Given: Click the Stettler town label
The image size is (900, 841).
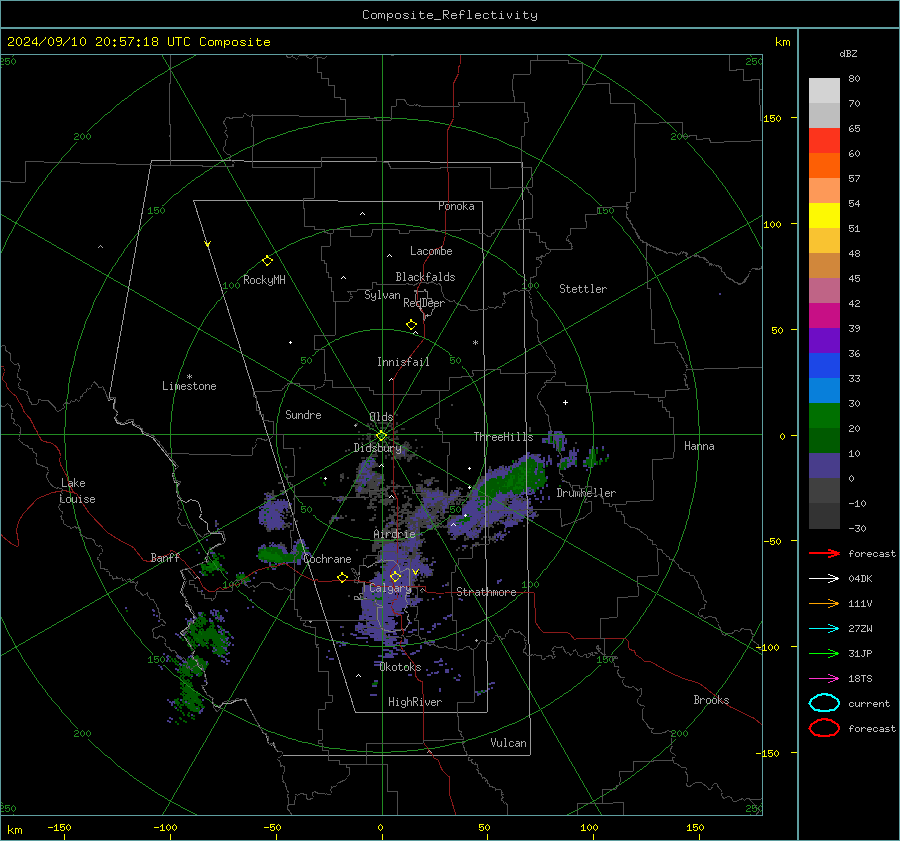Looking at the screenshot, I should (x=583, y=289).
